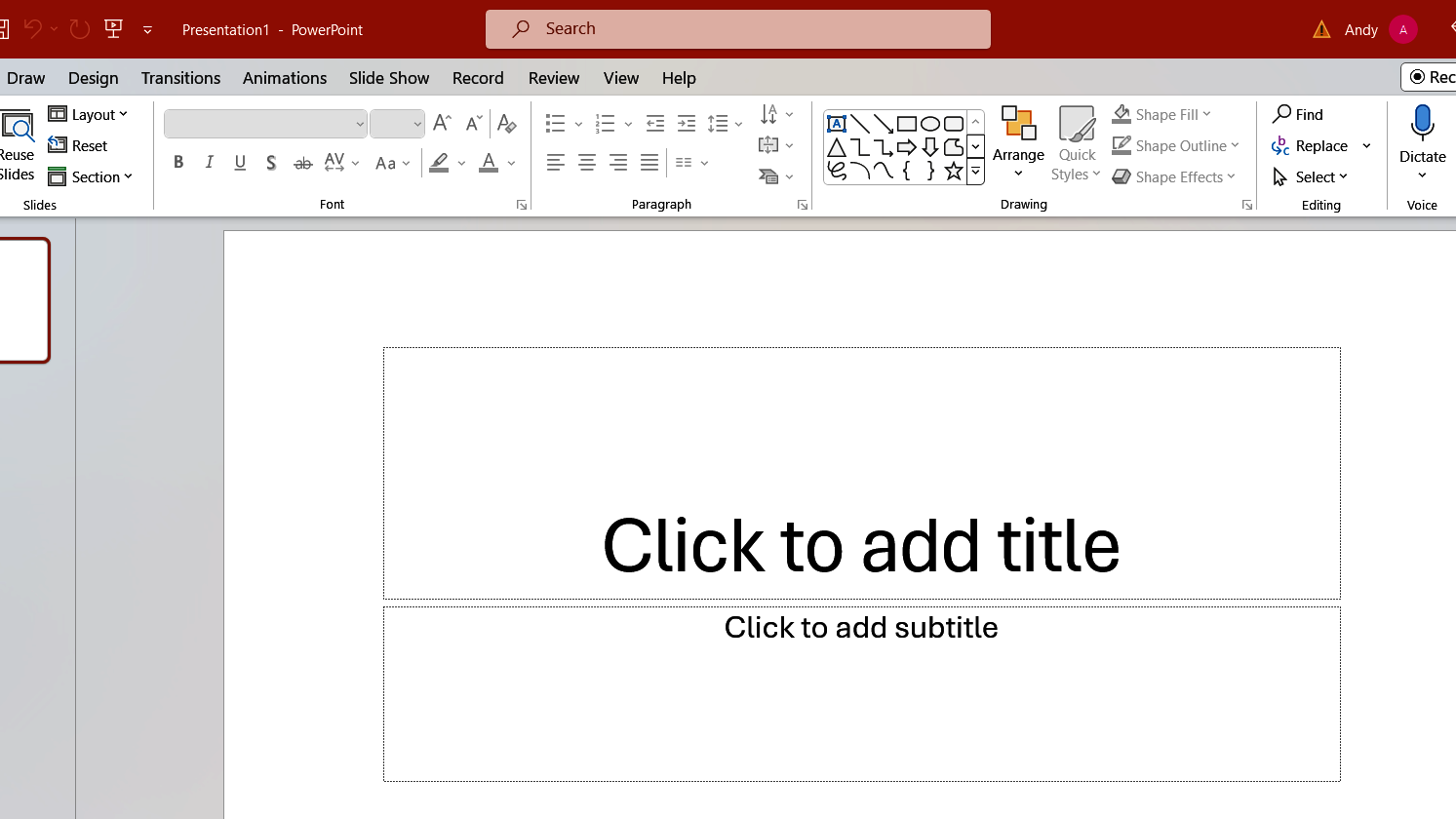Screen dimensions: 1456x819
Task: Open the Layout dropdown
Action: tap(89, 115)
